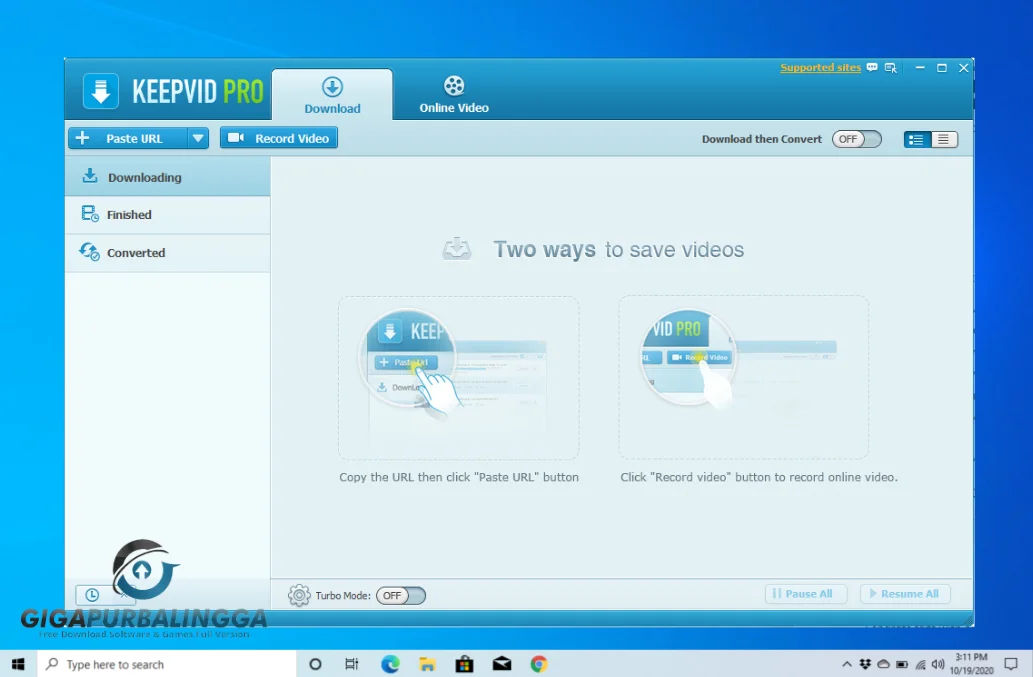Open the Turbo Mode settings gear
This screenshot has height=677, width=1033.
298,594
